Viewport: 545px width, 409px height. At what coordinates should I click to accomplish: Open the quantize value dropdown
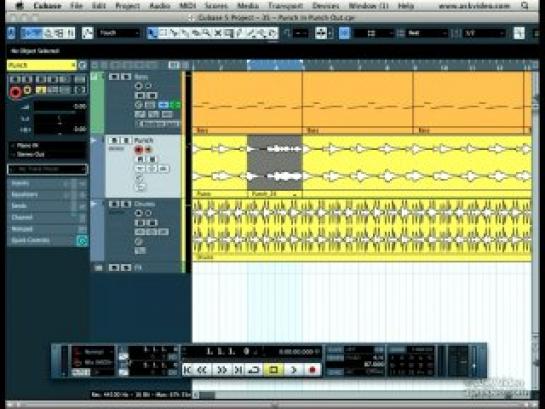pos(484,33)
